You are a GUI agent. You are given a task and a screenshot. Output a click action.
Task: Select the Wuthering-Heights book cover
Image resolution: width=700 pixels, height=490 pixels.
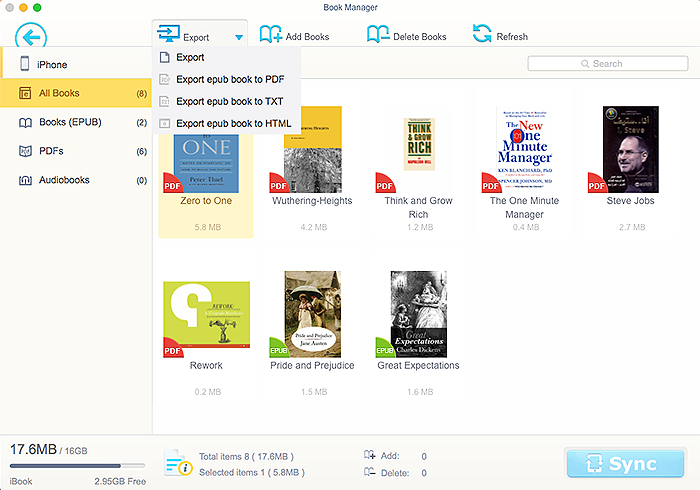point(312,149)
